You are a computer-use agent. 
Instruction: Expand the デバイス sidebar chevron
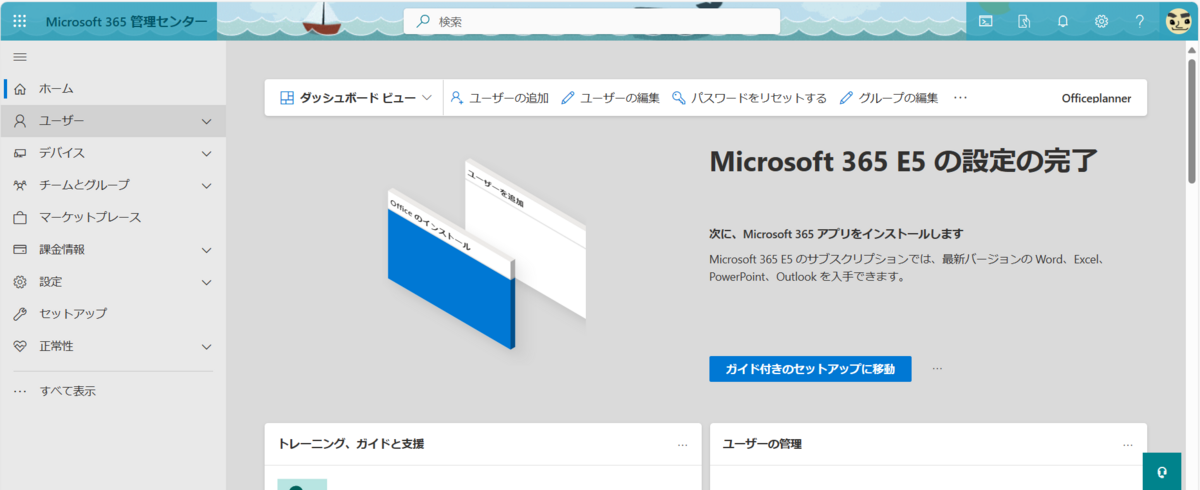coord(206,153)
